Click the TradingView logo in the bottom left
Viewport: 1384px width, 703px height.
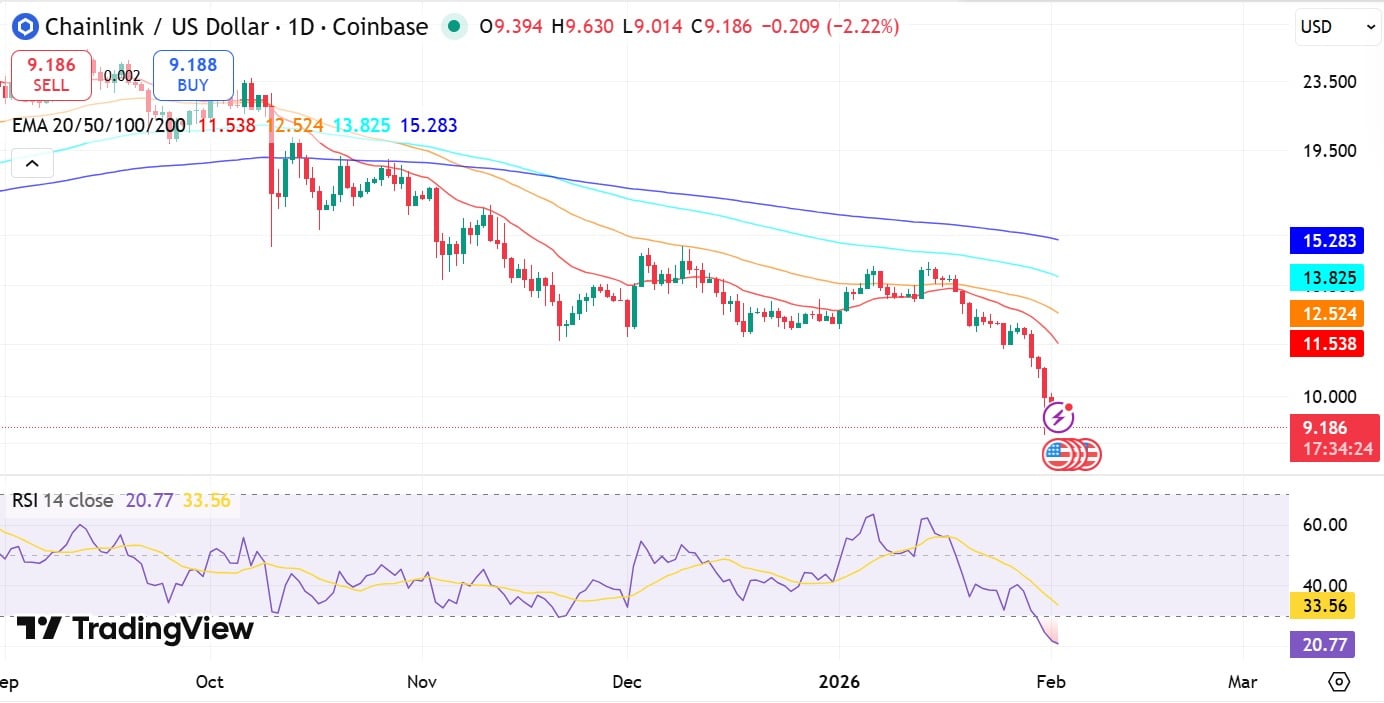[x=130, y=629]
